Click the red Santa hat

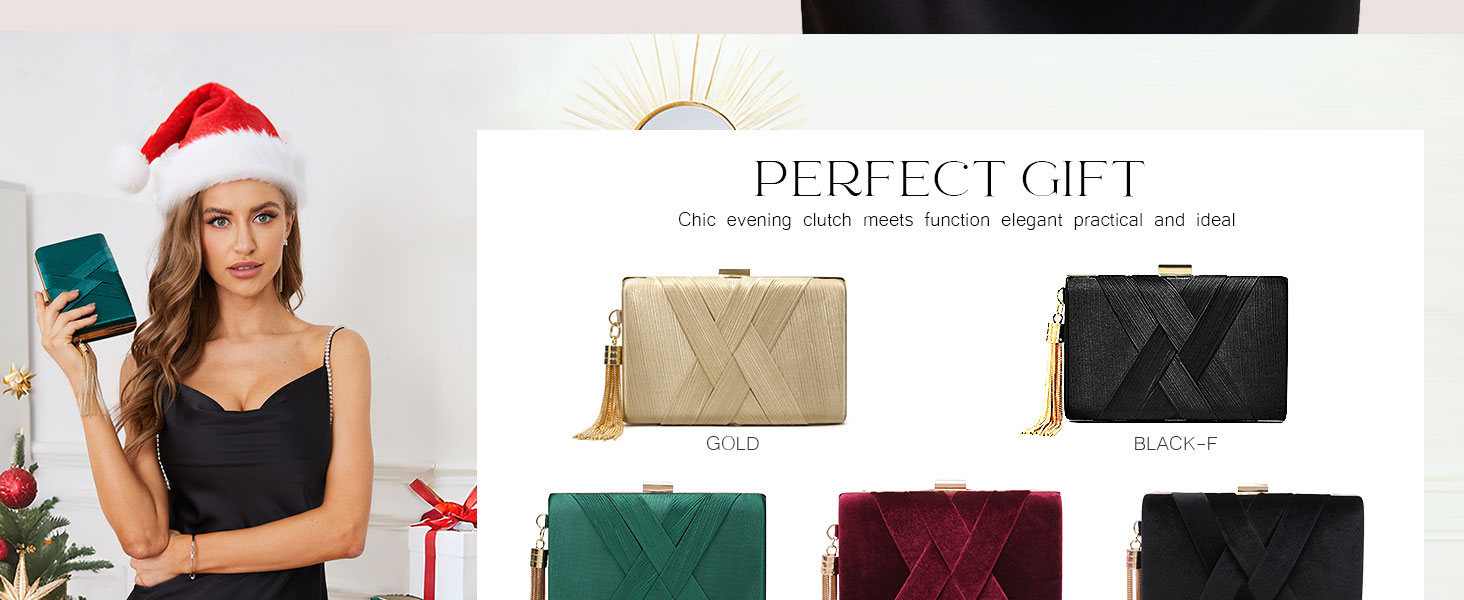coord(210,145)
